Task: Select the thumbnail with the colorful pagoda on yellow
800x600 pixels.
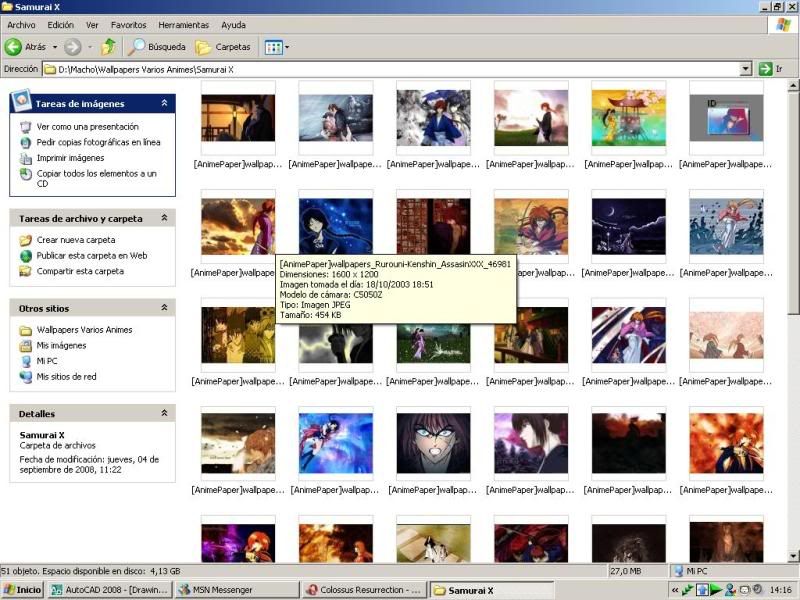Action: point(629,118)
